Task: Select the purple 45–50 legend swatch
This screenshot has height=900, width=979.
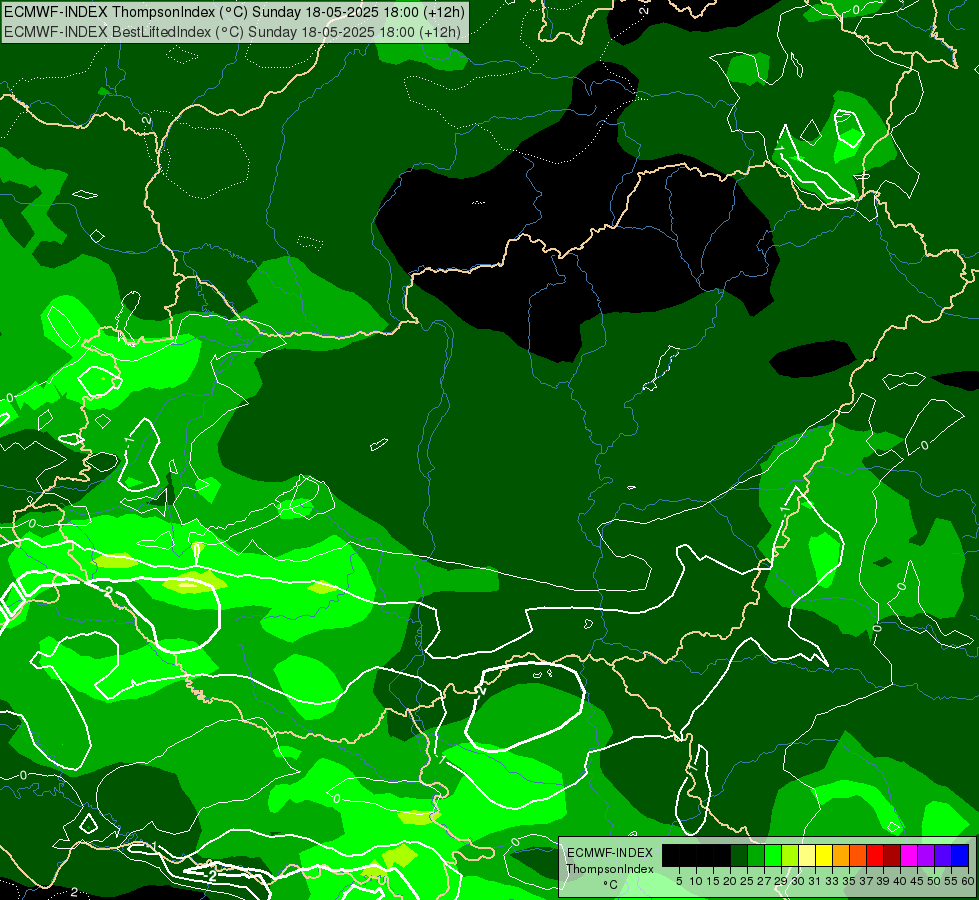Action: [926, 856]
